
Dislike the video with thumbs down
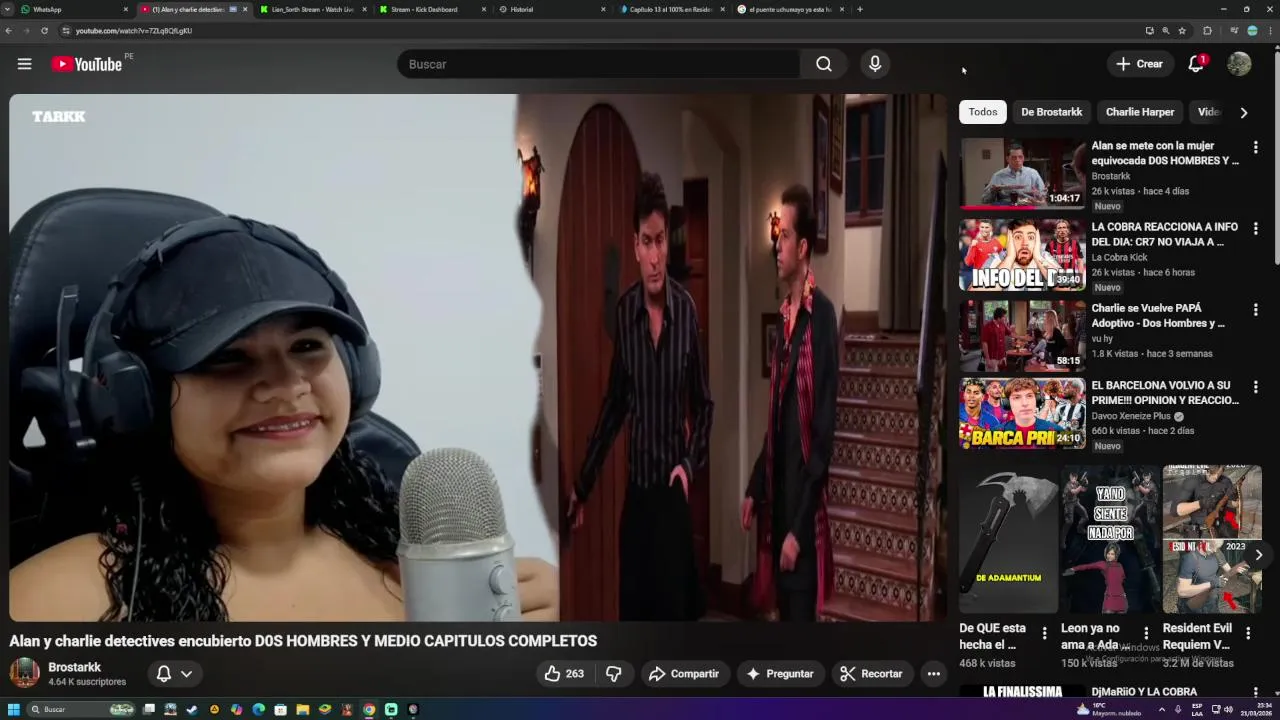pos(614,674)
